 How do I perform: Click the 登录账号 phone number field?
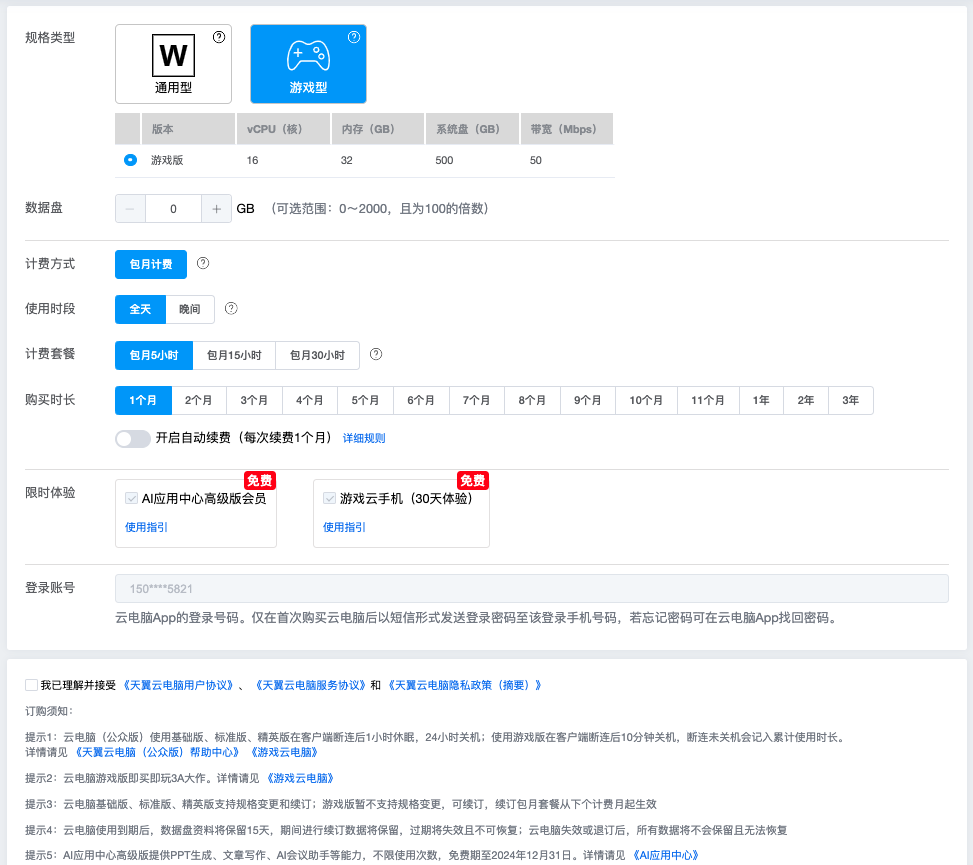[532, 588]
